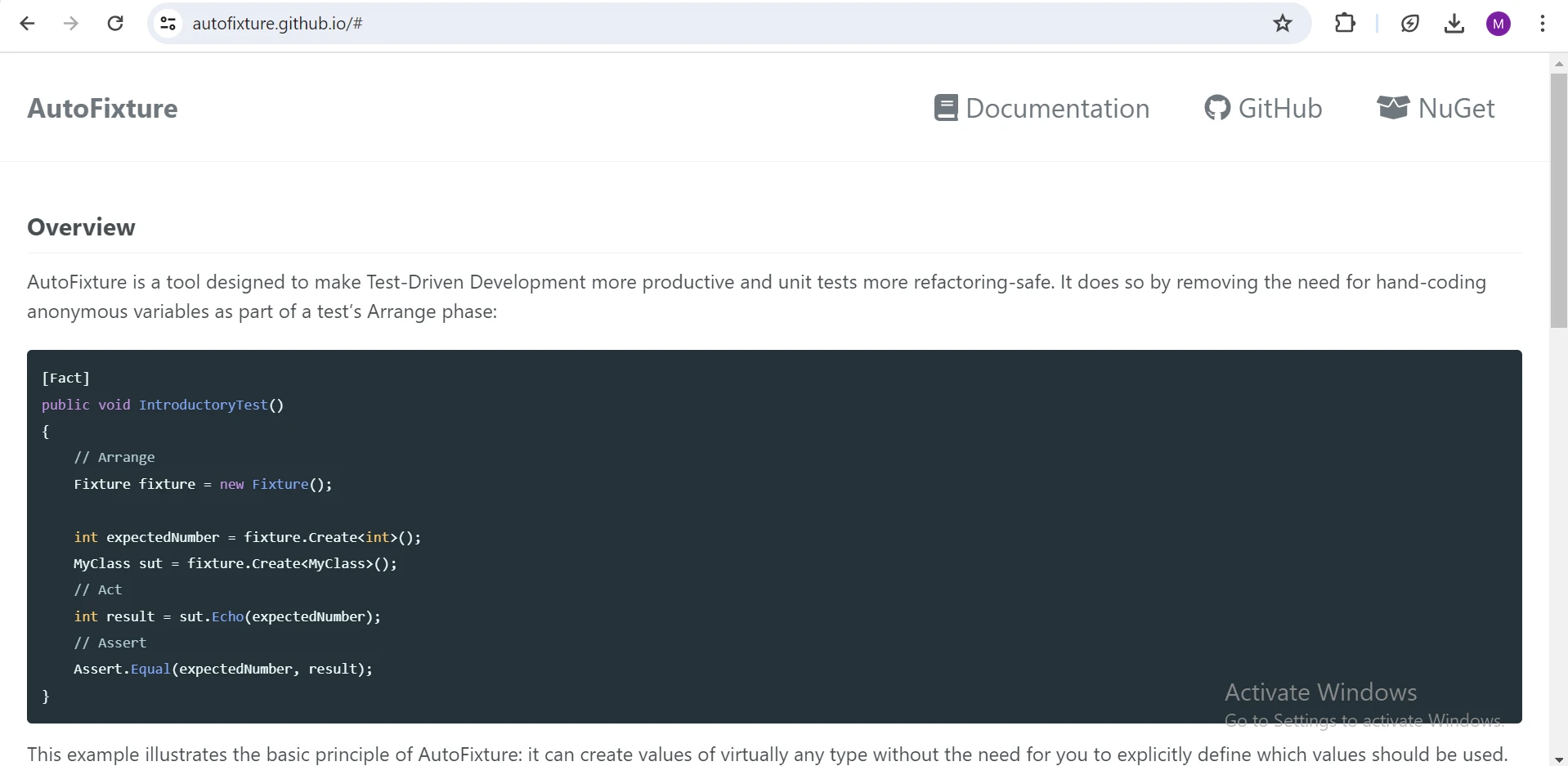
Task: Open the Documentation link text
Action: [x=1057, y=108]
